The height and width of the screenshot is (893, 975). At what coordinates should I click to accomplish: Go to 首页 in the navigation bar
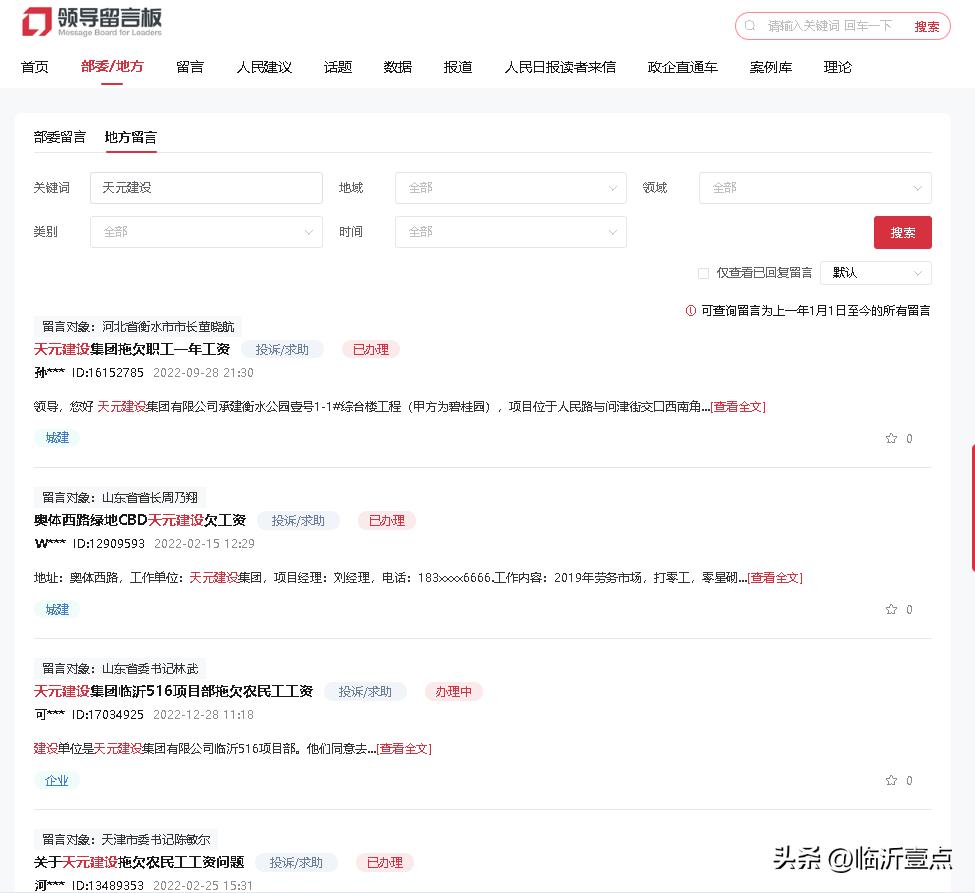(35, 67)
